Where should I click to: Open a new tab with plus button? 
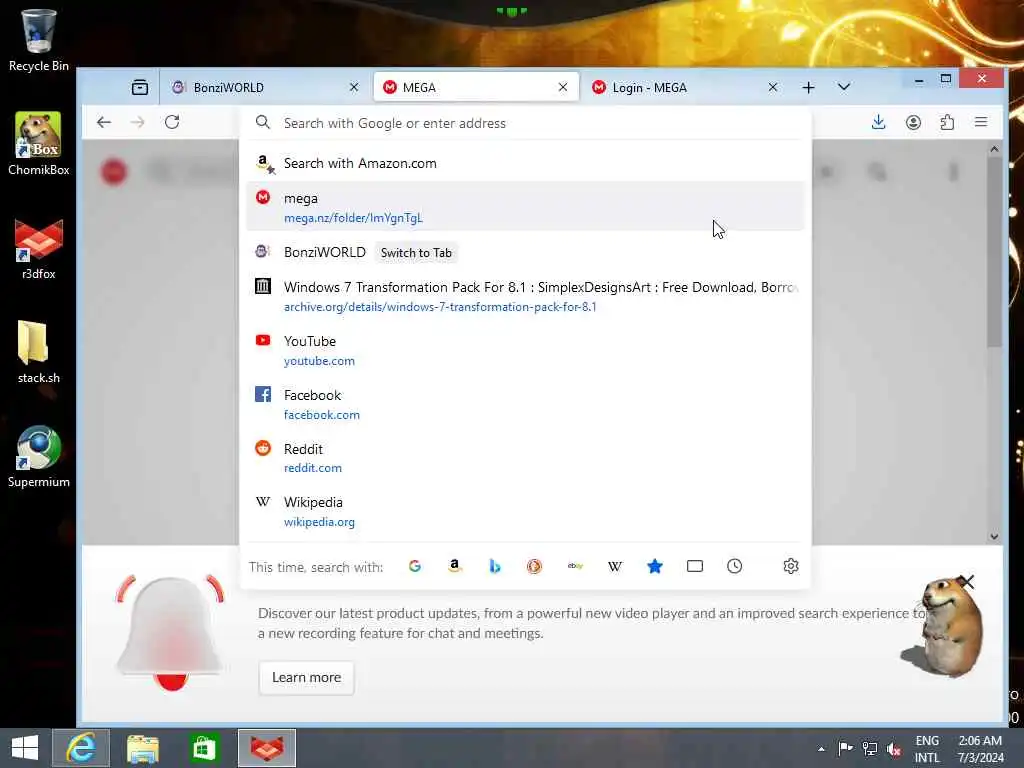(x=808, y=88)
